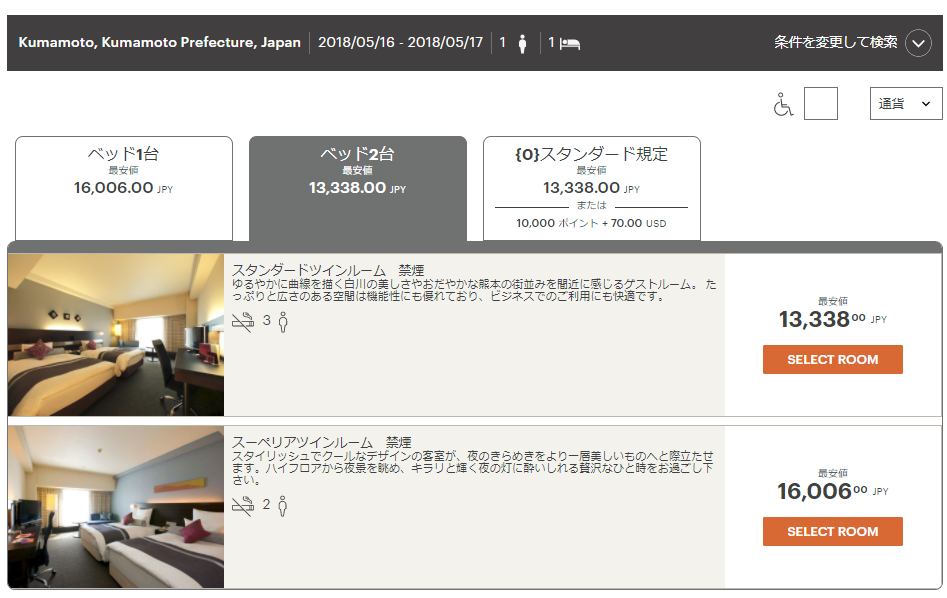The width and height of the screenshot is (947, 598).
Task: Click the 2-guest occupancy person icon
Action: pyautogui.click(x=283, y=505)
